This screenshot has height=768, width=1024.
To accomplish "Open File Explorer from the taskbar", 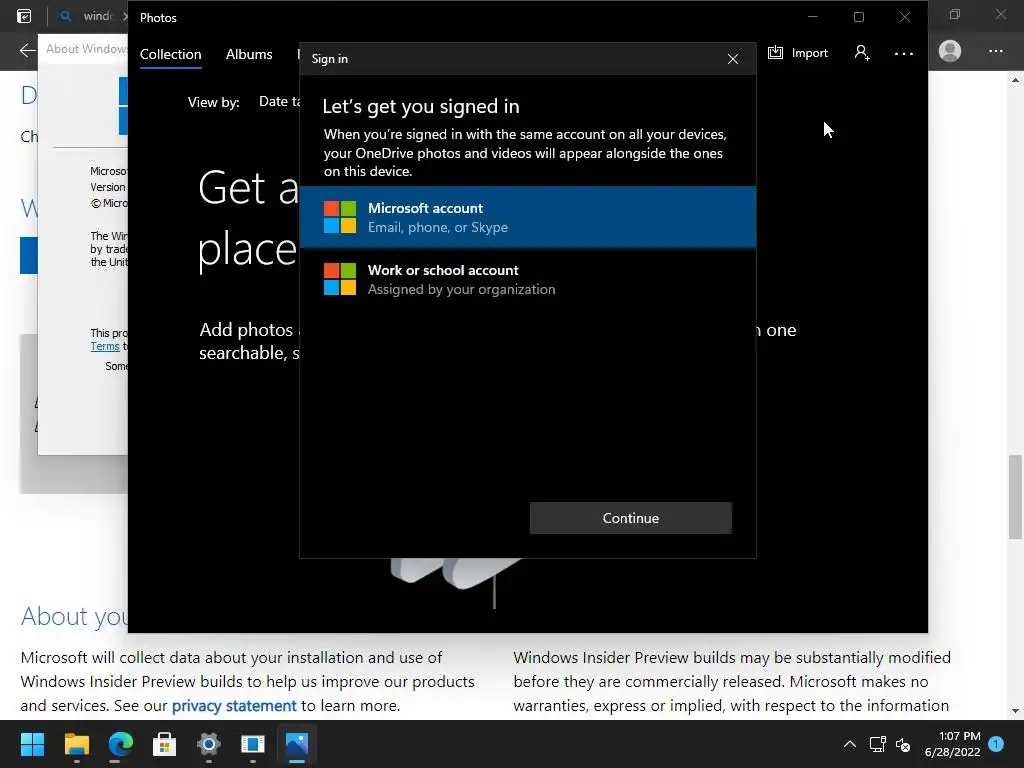I will (76, 744).
